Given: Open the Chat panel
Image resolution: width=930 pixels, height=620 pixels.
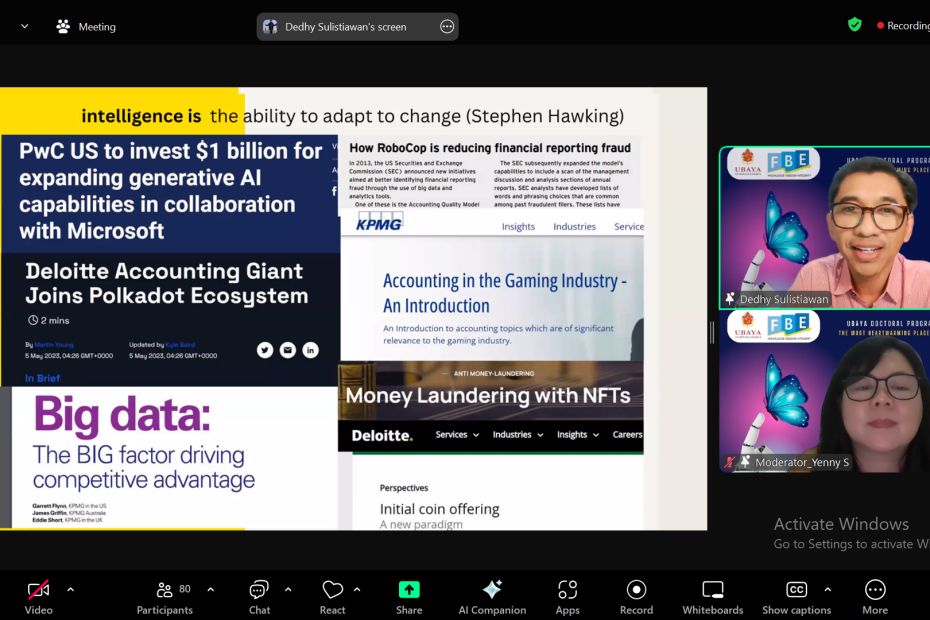Looking at the screenshot, I should [x=259, y=597].
